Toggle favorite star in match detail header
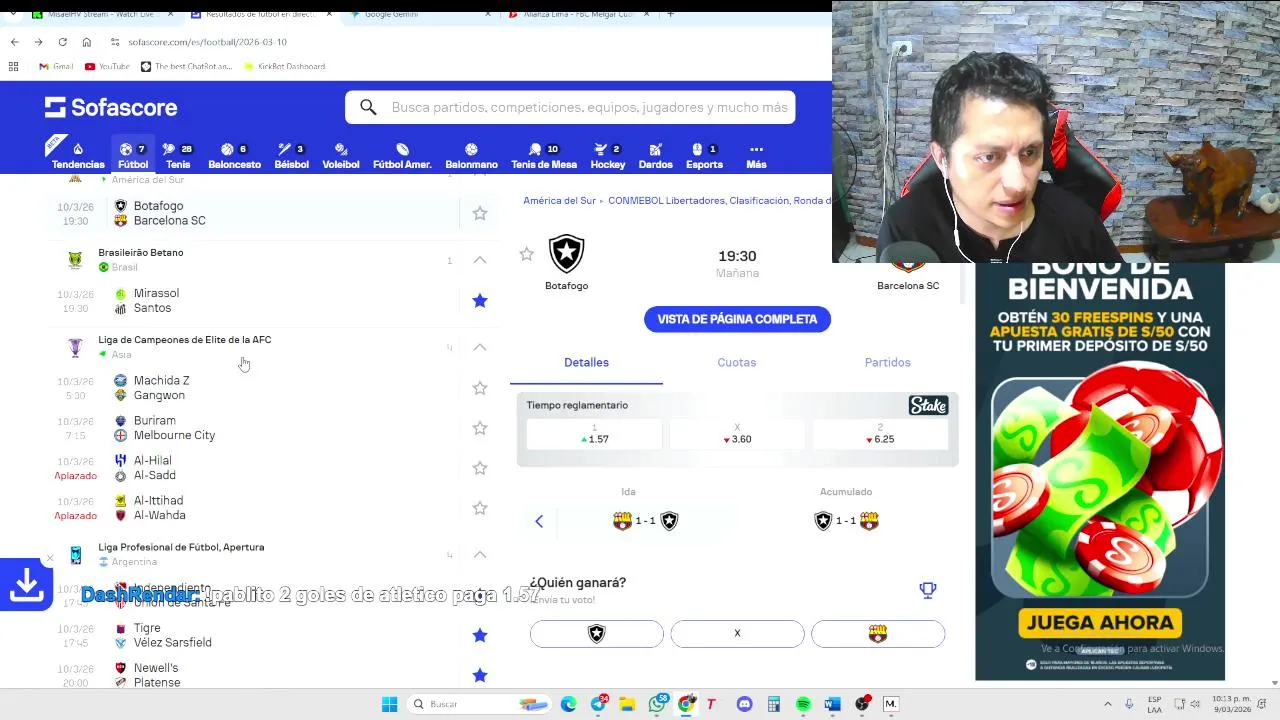1280x720 pixels. 526,254
